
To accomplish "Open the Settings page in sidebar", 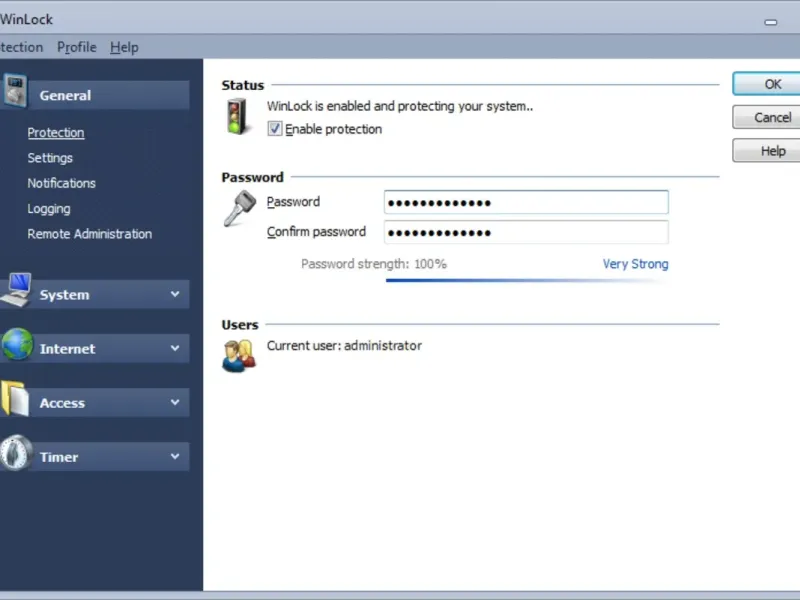I will click(x=50, y=158).
